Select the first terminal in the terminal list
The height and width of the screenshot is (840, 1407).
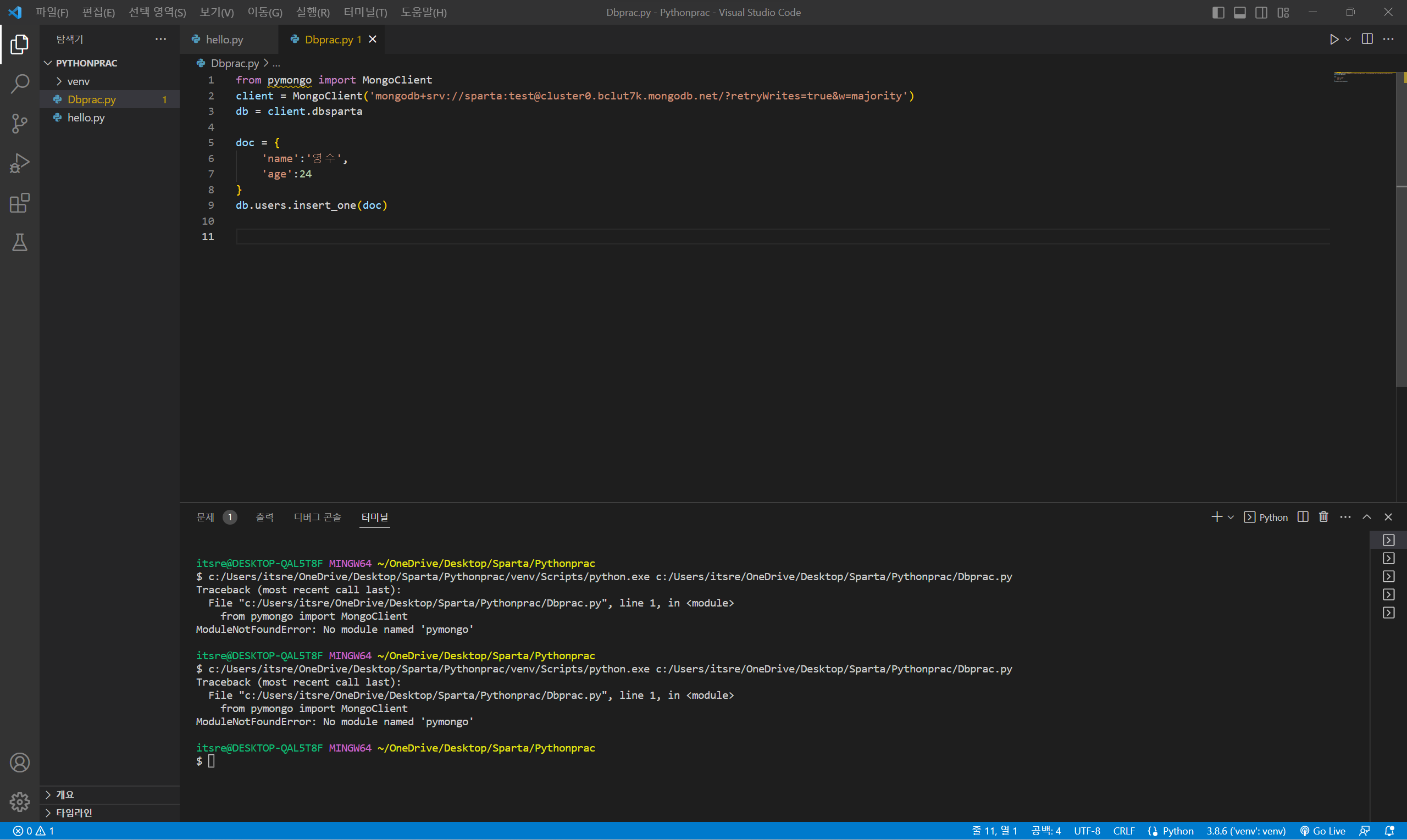[x=1388, y=540]
